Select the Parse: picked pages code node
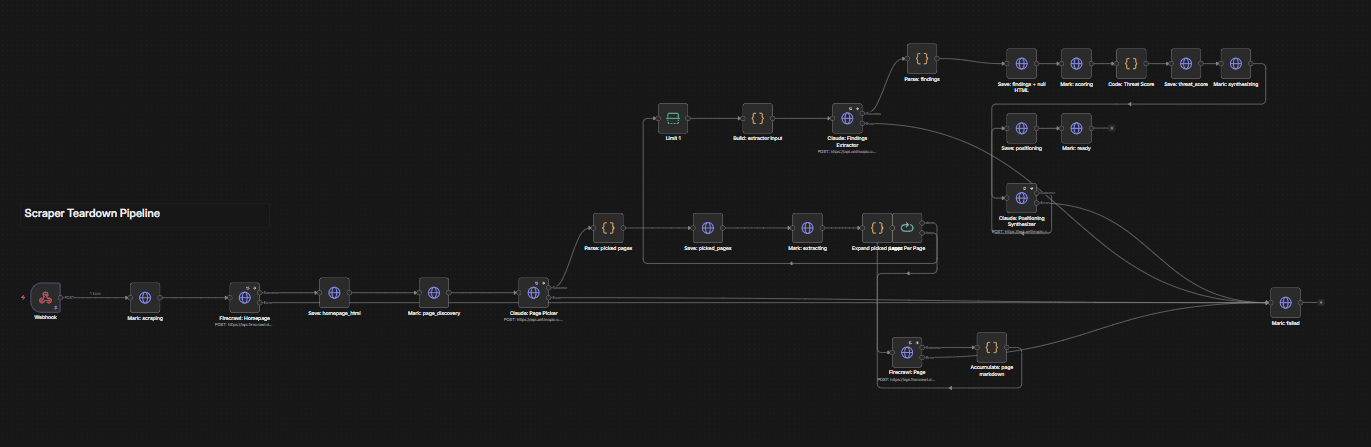This screenshot has width=1371, height=447. (608, 228)
